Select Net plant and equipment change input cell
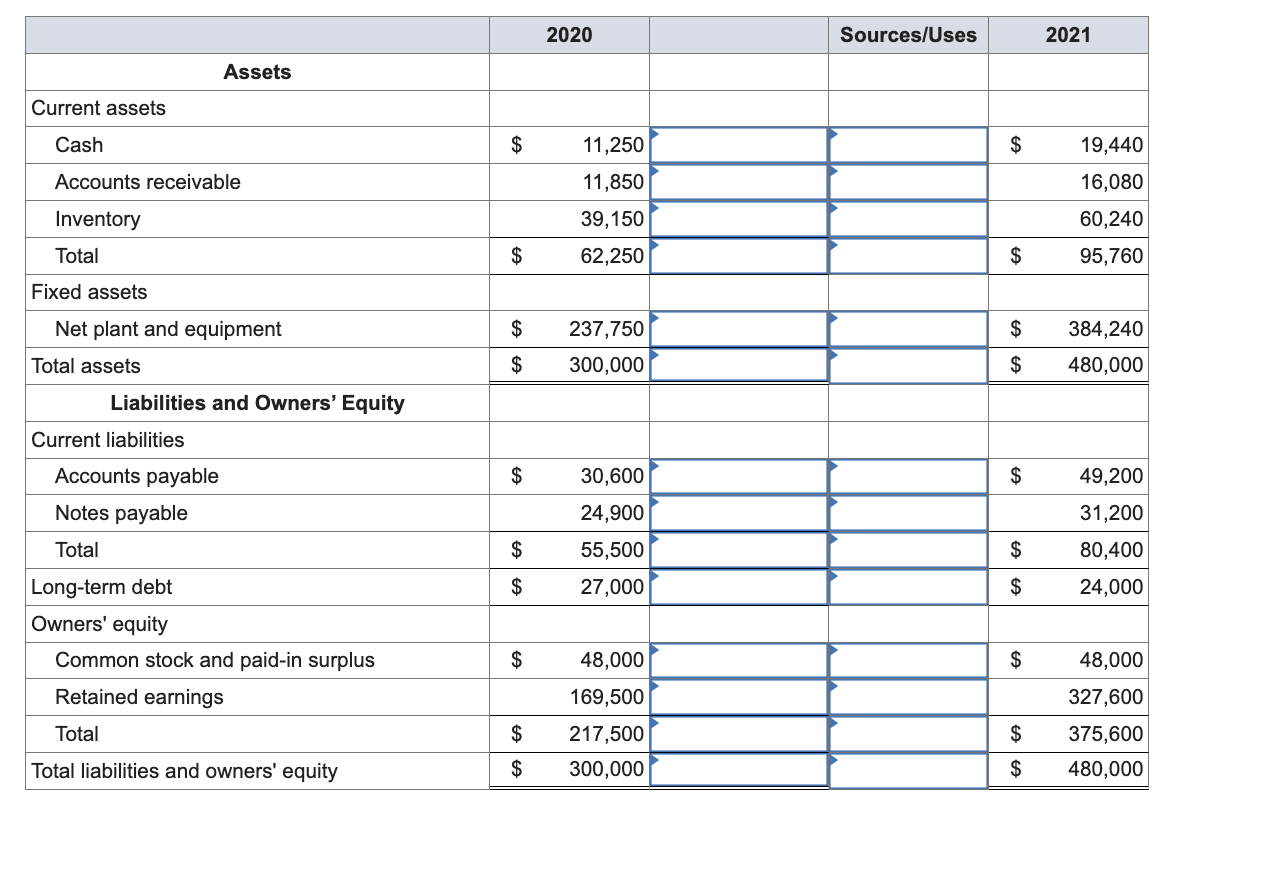This screenshot has width=1288, height=896. pyautogui.click(x=739, y=329)
